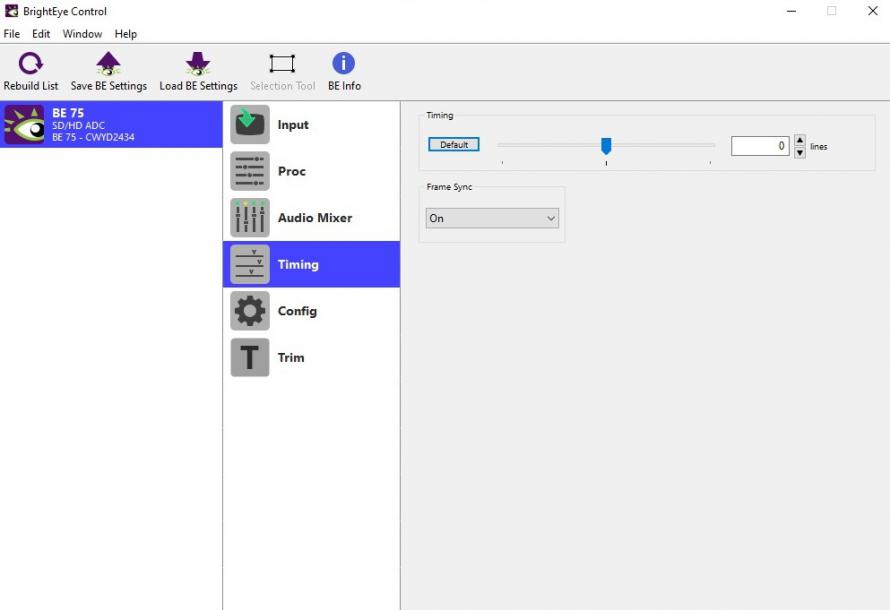This screenshot has width=890, height=610.
Task: Switch to the Config tab label
Action: coord(297,311)
